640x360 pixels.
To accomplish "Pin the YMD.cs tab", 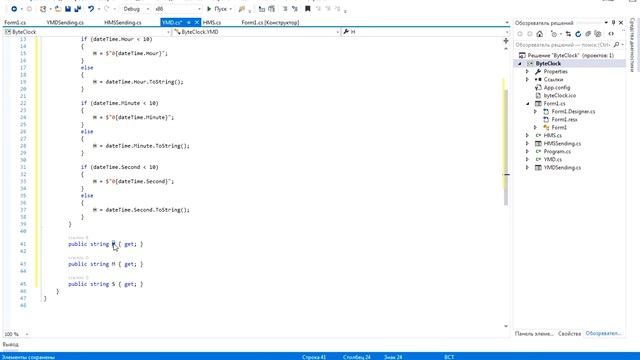I will (189, 22).
